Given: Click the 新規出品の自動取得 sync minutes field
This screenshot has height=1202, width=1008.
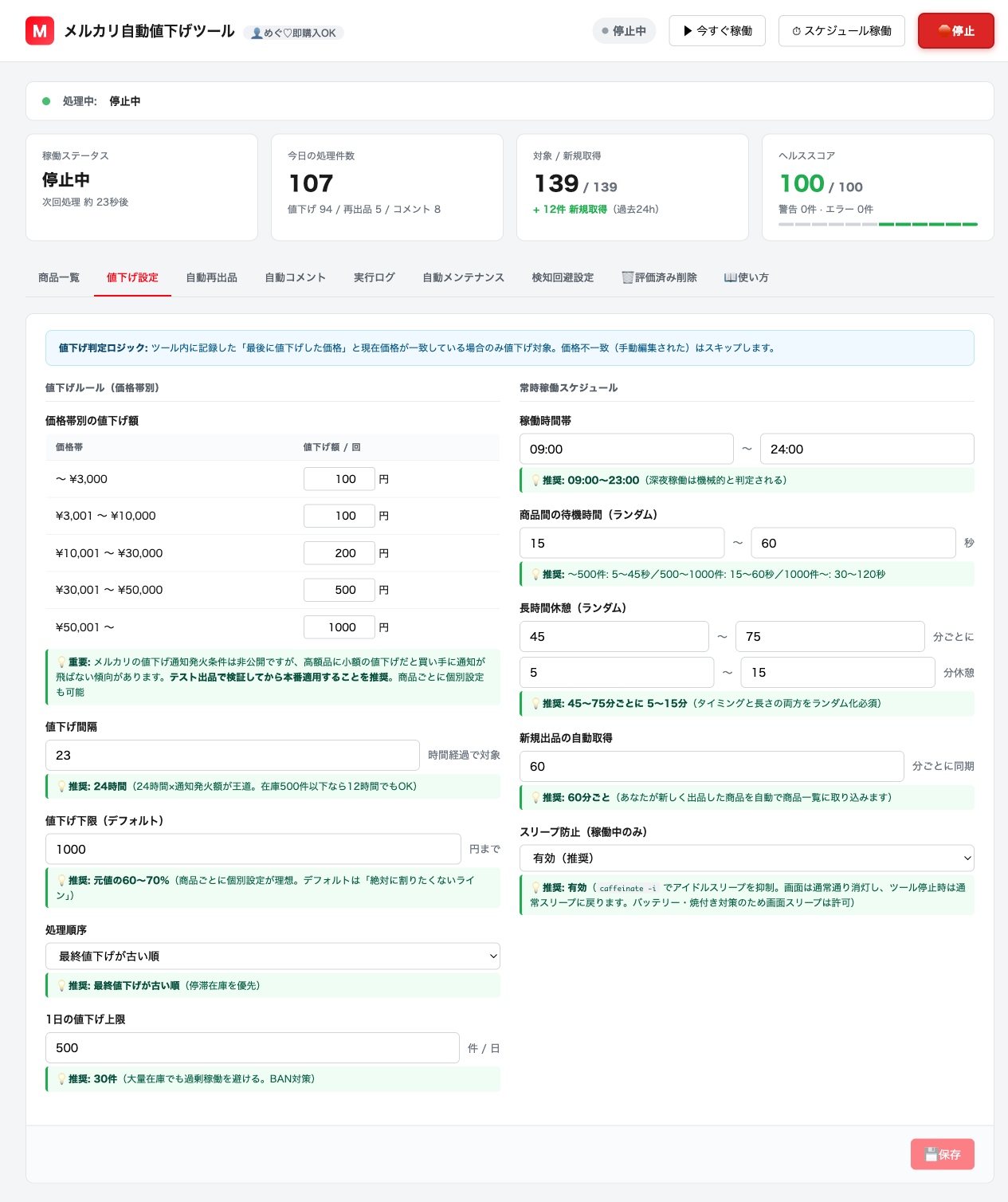Looking at the screenshot, I should (x=712, y=766).
